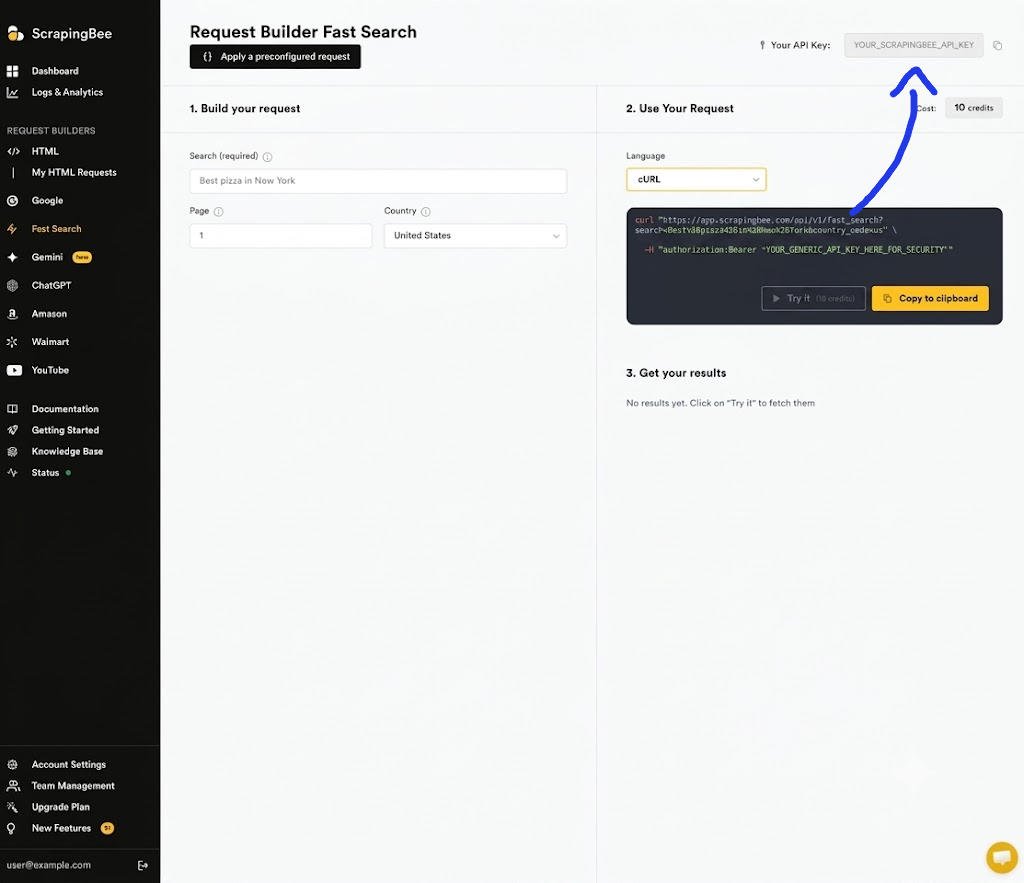The width and height of the screenshot is (1024, 883).
Task: Click the Upgrade Plan icon
Action: (12, 807)
